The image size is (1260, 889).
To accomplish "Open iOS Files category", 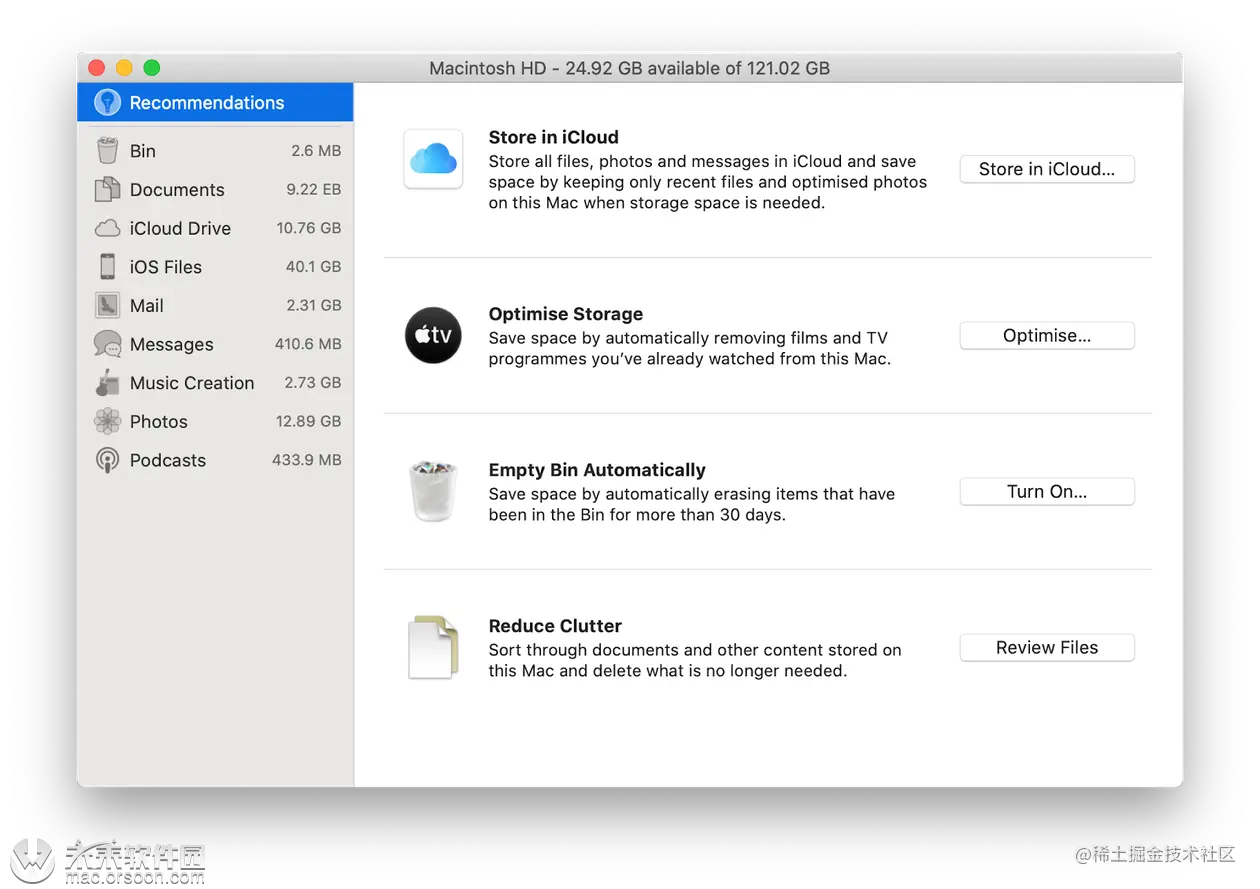I will pyautogui.click(x=215, y=267).
